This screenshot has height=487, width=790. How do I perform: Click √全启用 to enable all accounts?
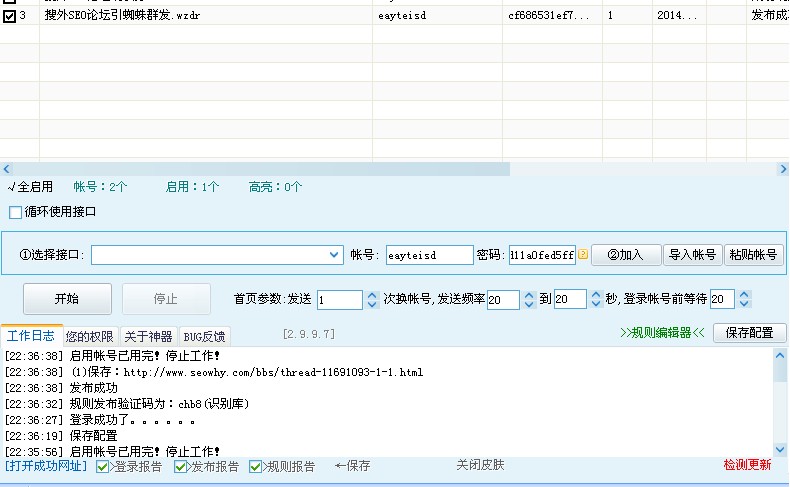tap(30, 187)
